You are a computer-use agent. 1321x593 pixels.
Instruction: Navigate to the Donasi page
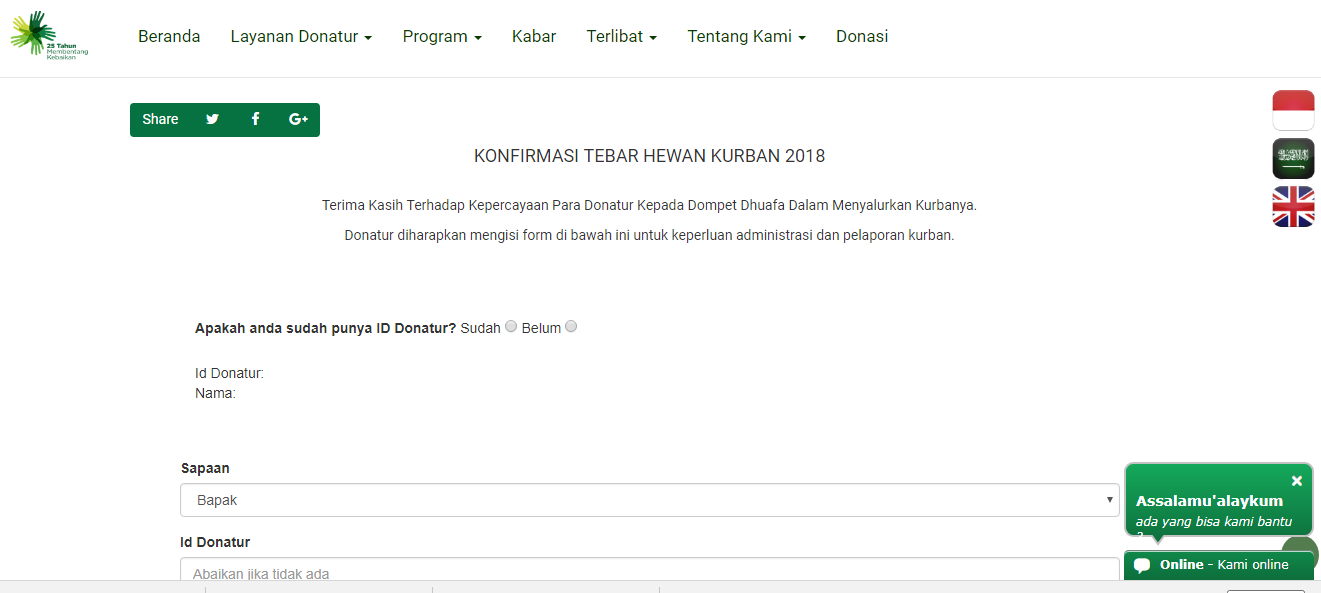(x=862, y=37)
